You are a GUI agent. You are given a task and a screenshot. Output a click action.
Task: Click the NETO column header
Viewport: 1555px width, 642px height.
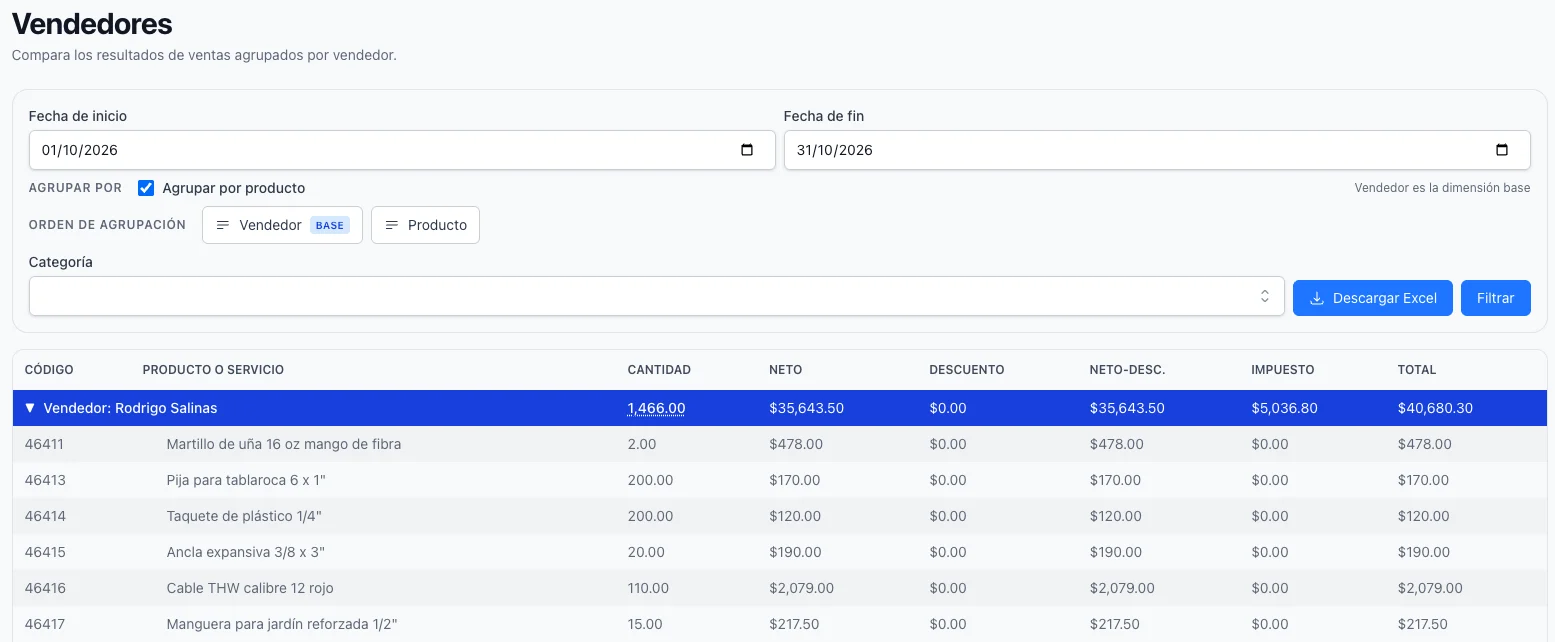786,370
